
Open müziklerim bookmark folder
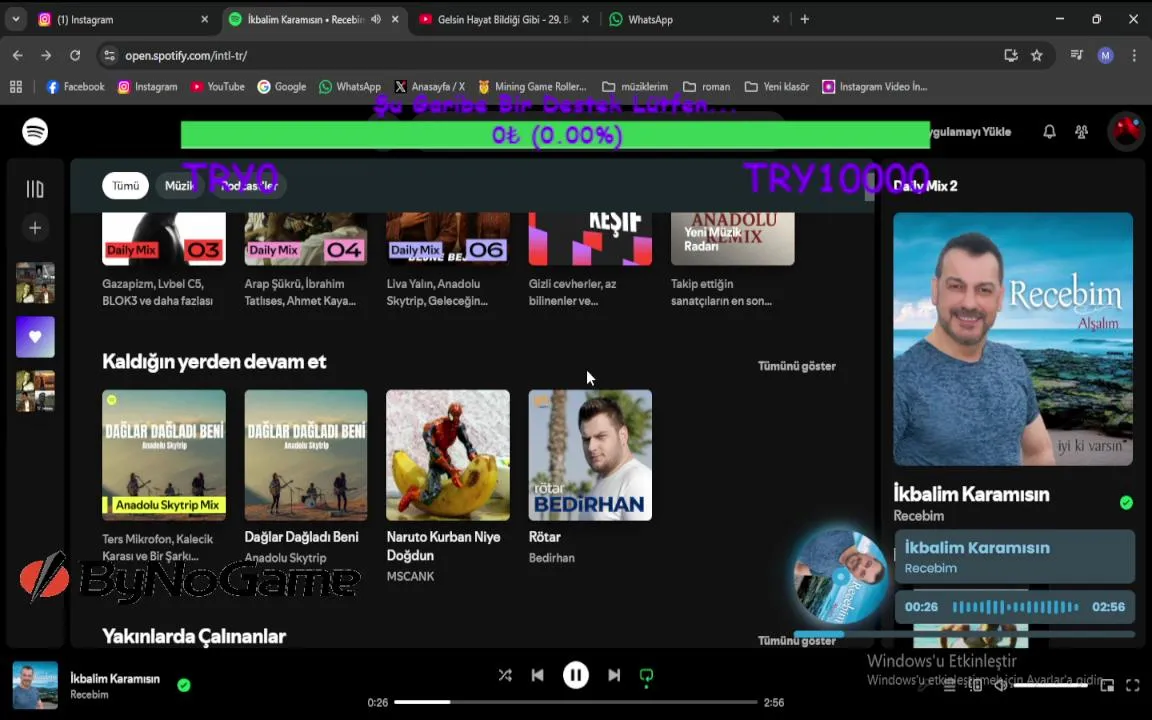coord(635,87)
